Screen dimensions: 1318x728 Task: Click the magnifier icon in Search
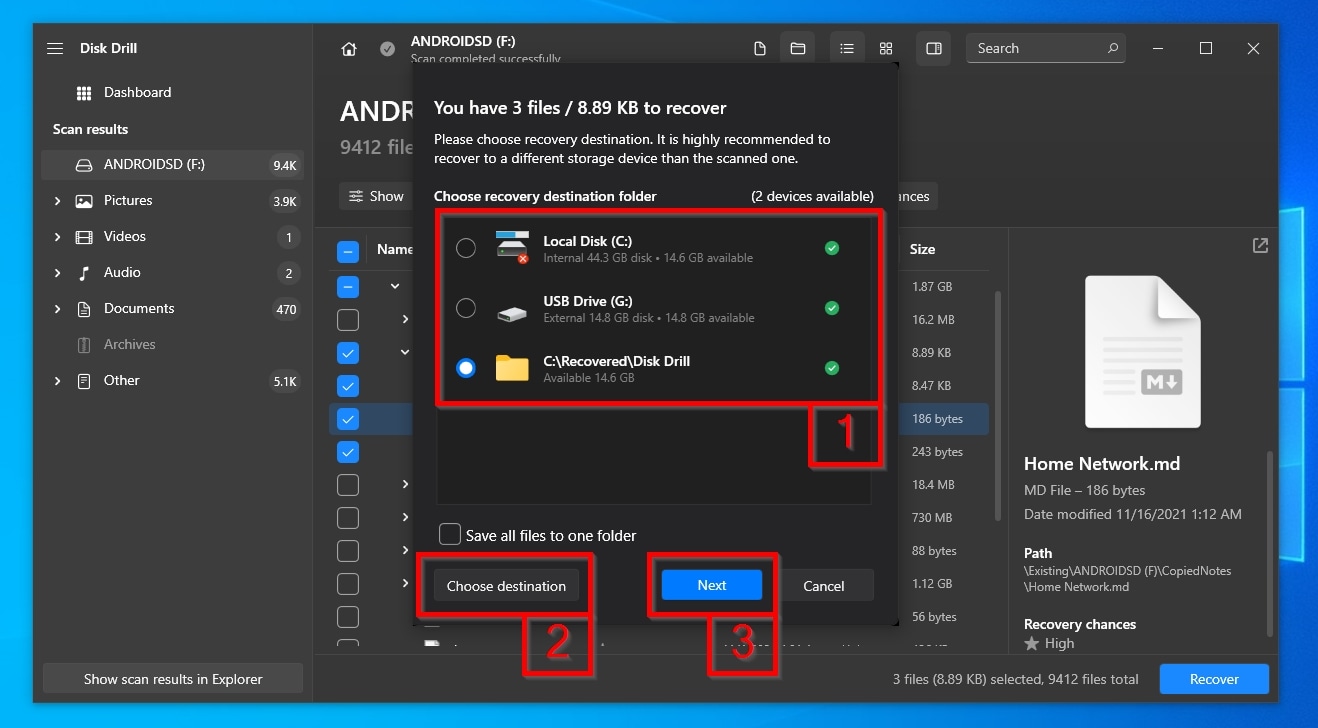(1113, 48)
